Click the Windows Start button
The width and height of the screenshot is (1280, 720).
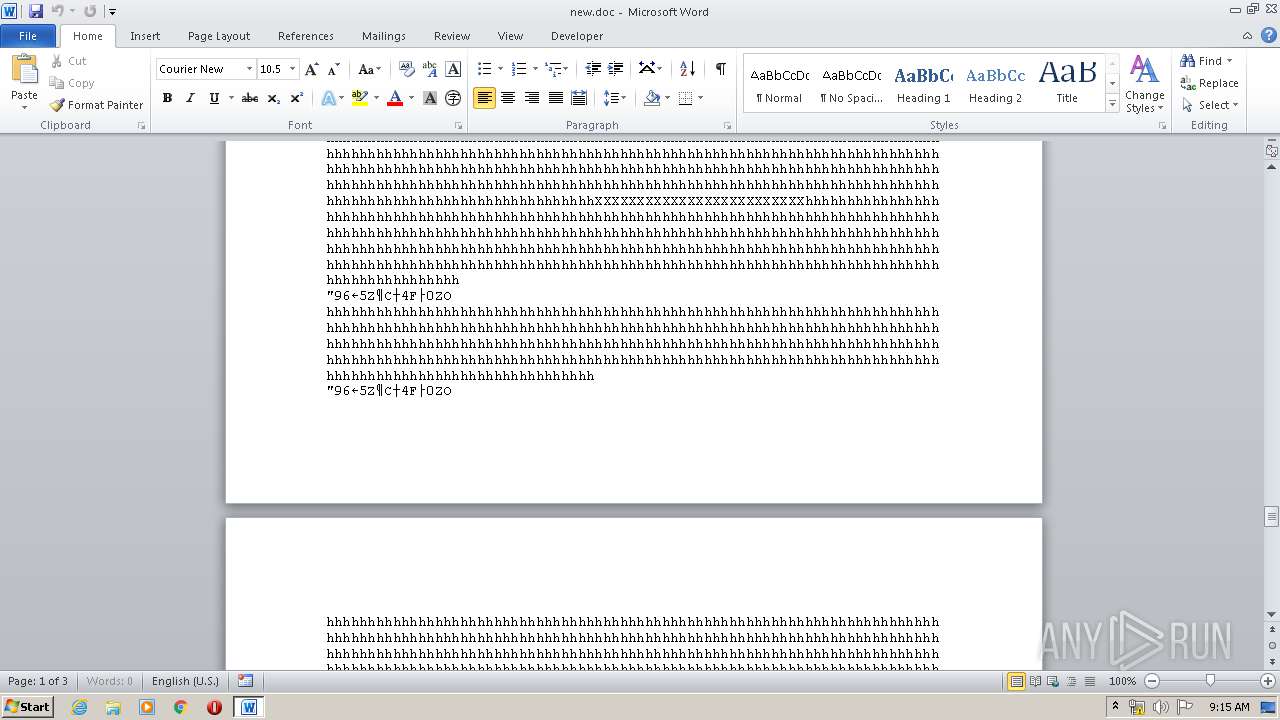pyautogui.click(x=28, y=706)
